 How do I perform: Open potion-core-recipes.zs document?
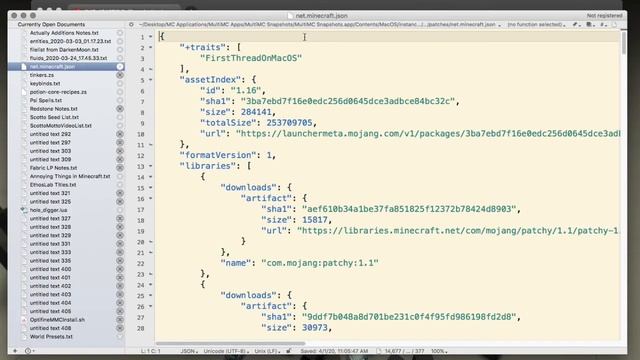[58, 92]
